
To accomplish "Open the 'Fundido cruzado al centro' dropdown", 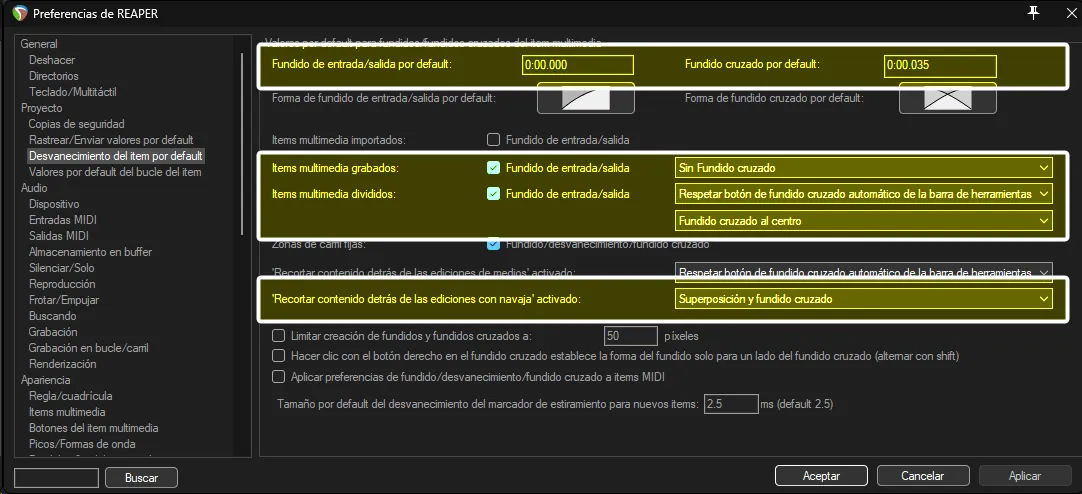I will coord(863,221).
